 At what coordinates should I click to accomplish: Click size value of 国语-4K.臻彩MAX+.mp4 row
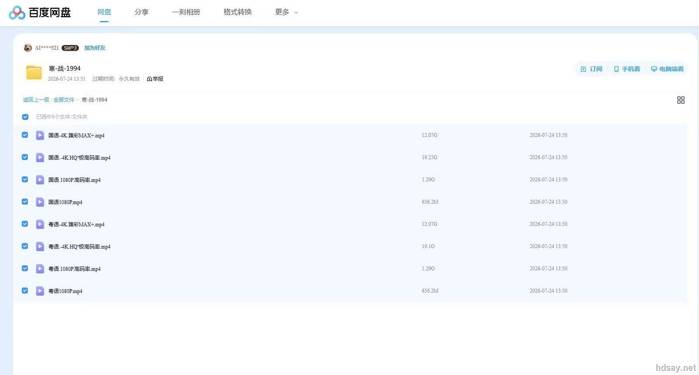click(x=429, y=135)
